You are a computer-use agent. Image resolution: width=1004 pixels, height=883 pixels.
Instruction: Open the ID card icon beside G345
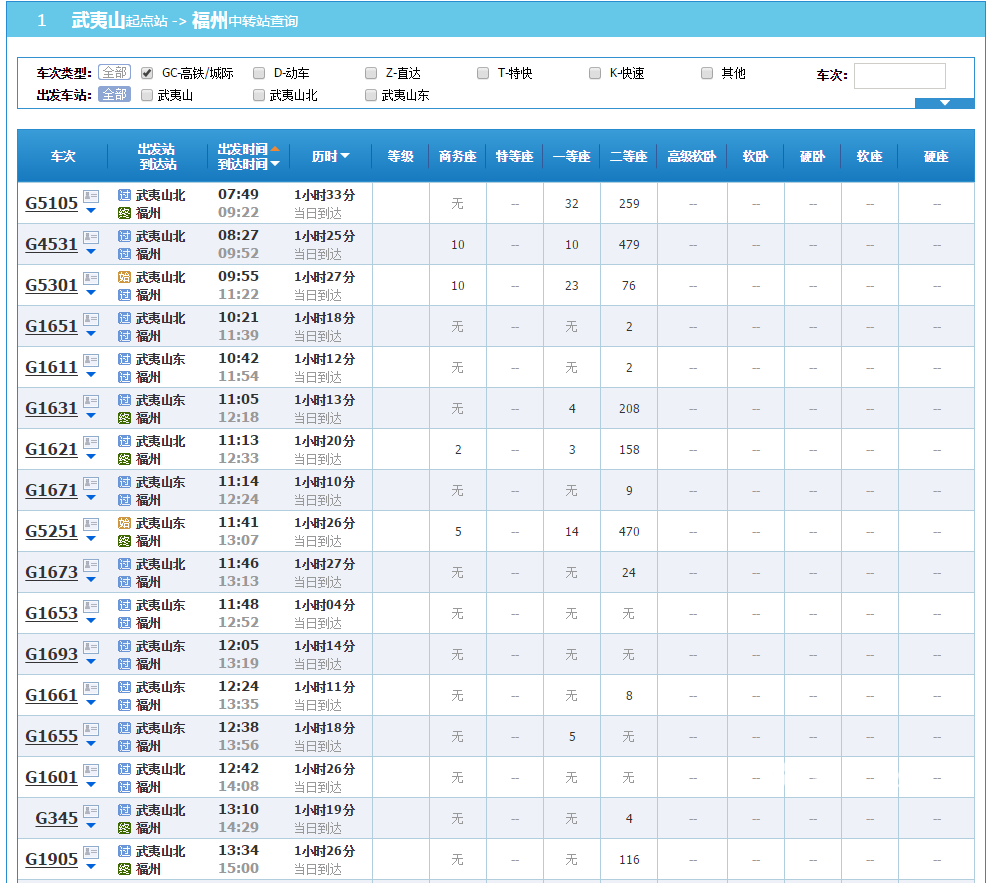coord(91,811)
